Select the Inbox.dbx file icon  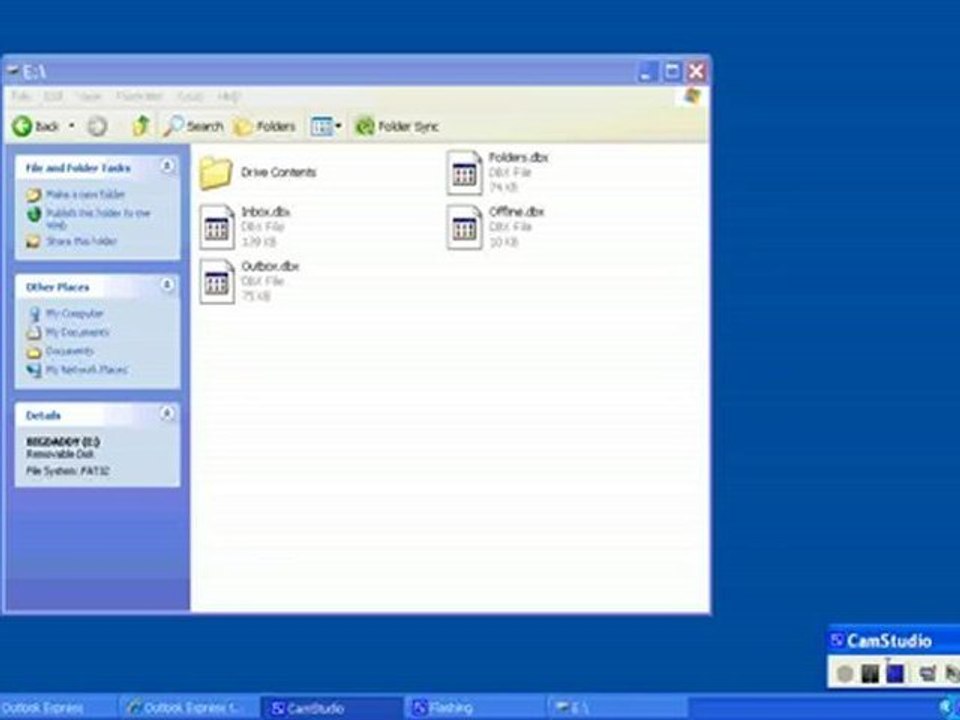217,227
